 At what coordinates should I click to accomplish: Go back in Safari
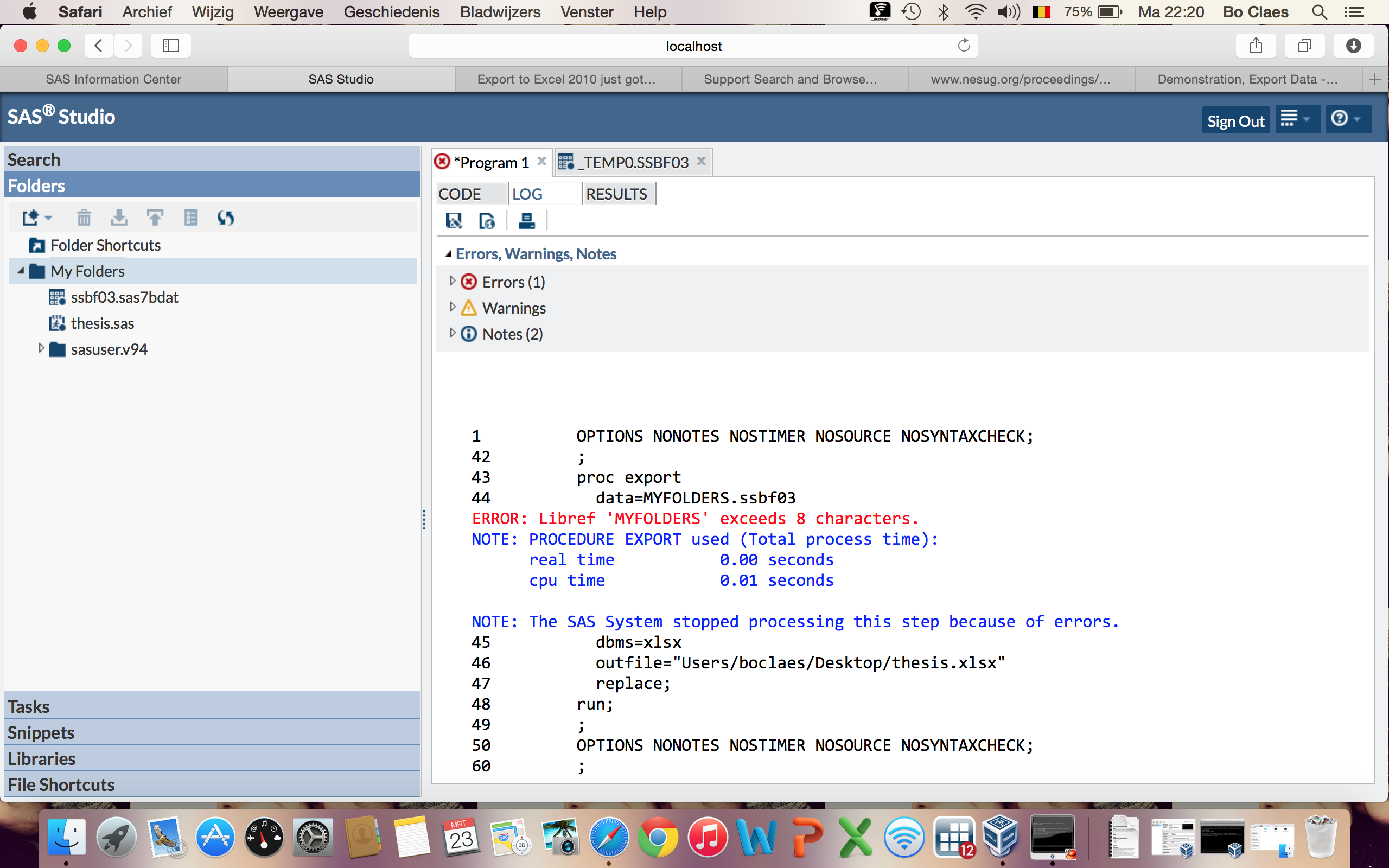click(x=99, y=46)
